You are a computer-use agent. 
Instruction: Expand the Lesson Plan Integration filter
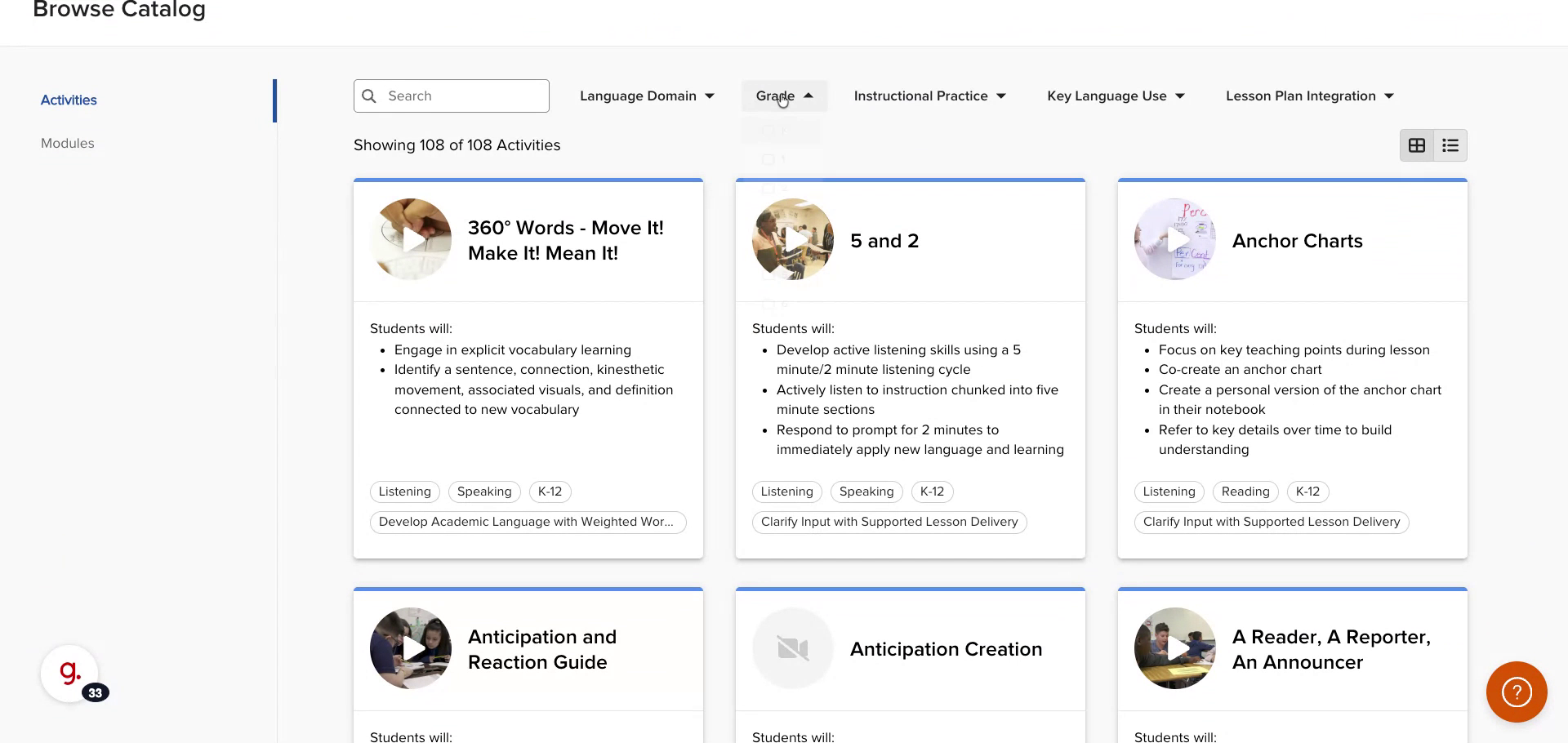(x=1309, y=96)
